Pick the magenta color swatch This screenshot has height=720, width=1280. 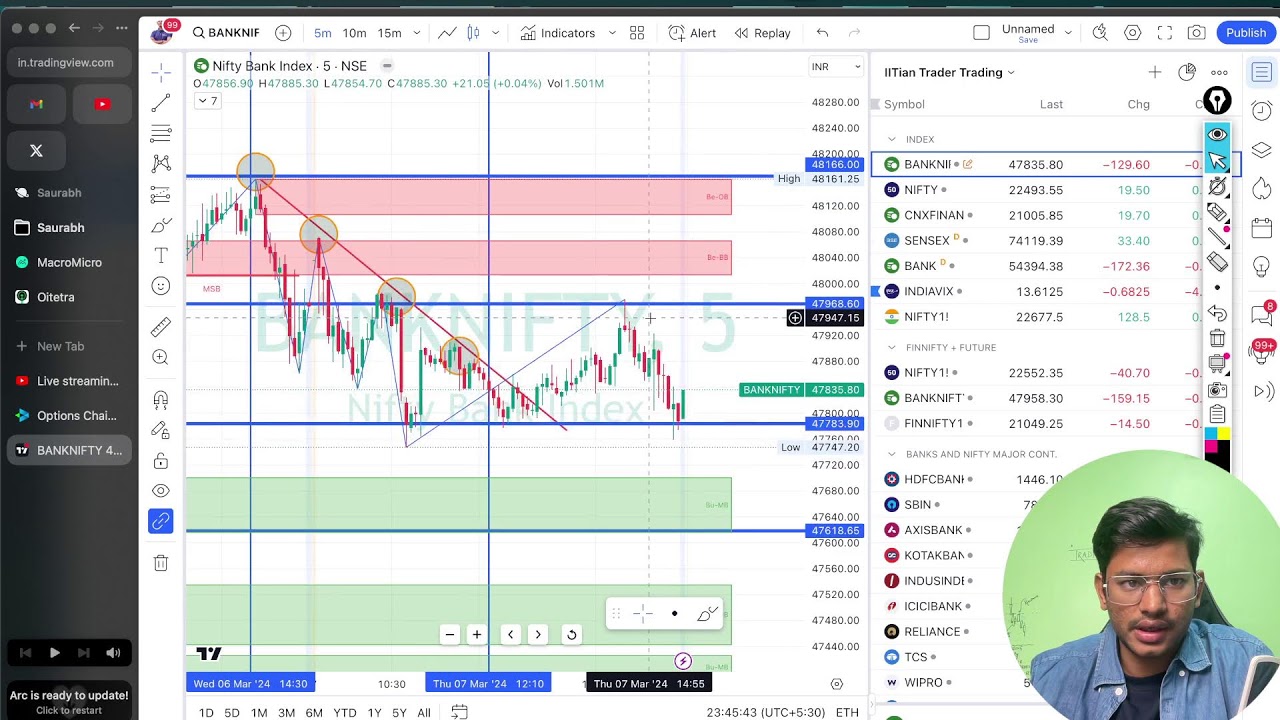tap(1211, 446)
